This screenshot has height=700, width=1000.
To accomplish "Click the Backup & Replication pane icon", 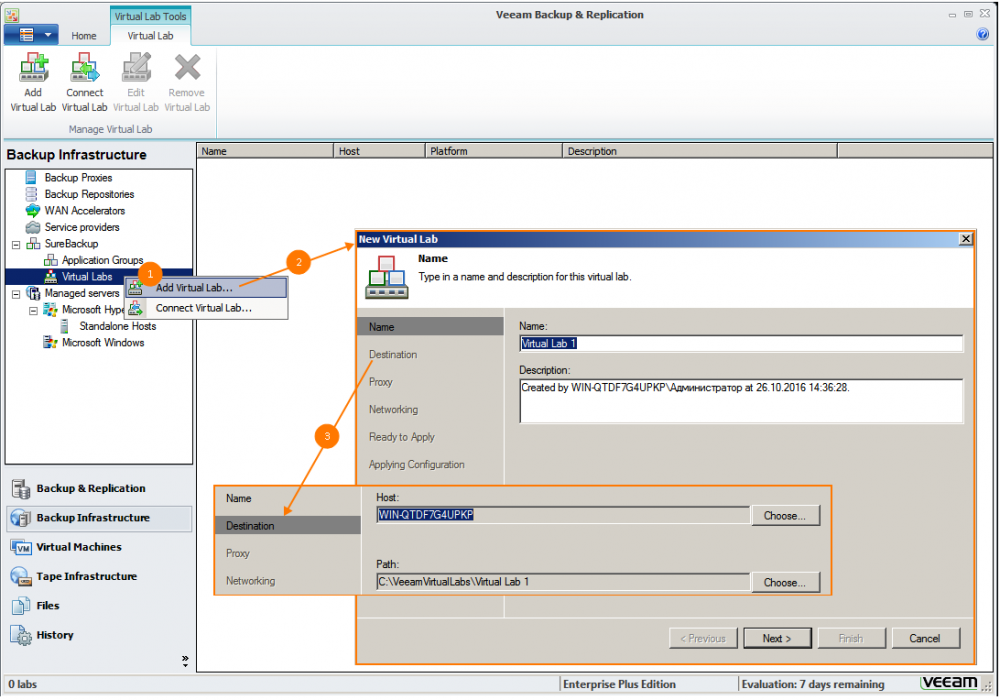I will click(21, 489).
